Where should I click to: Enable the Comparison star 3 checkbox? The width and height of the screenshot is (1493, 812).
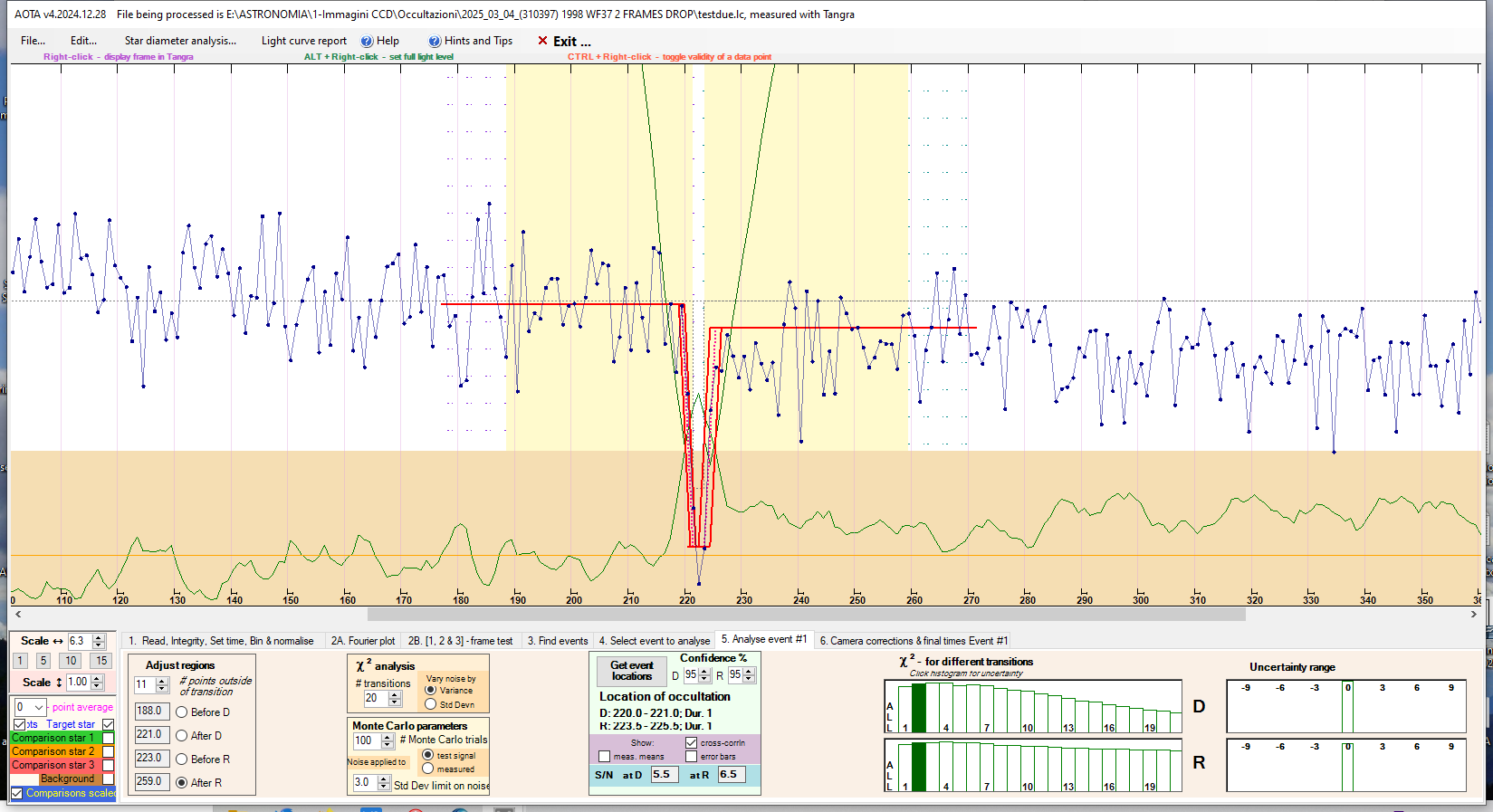(x=109, y=765)
